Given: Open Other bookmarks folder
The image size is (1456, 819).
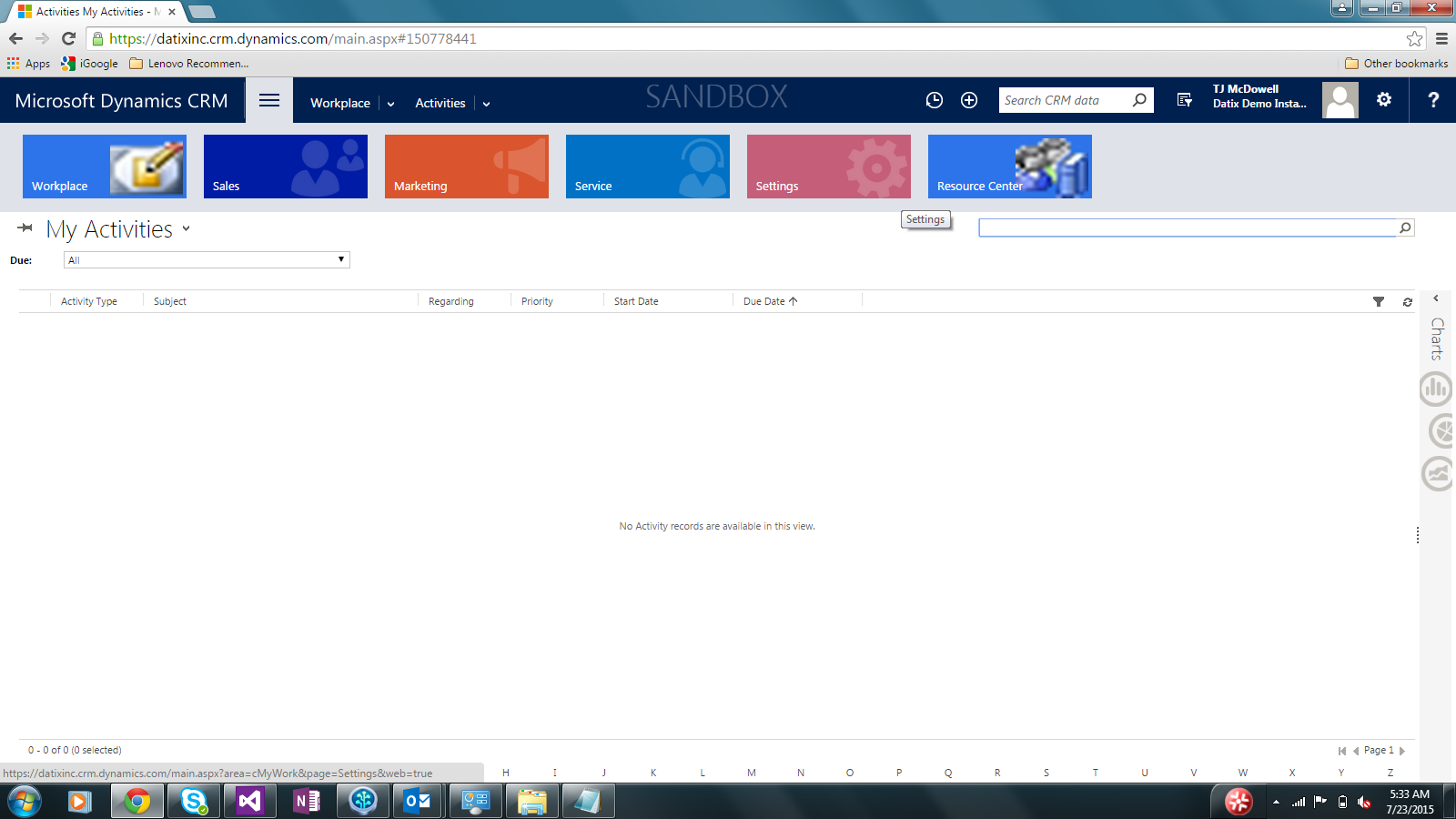Looking at the screenshot, I should tap(1397, 64).
